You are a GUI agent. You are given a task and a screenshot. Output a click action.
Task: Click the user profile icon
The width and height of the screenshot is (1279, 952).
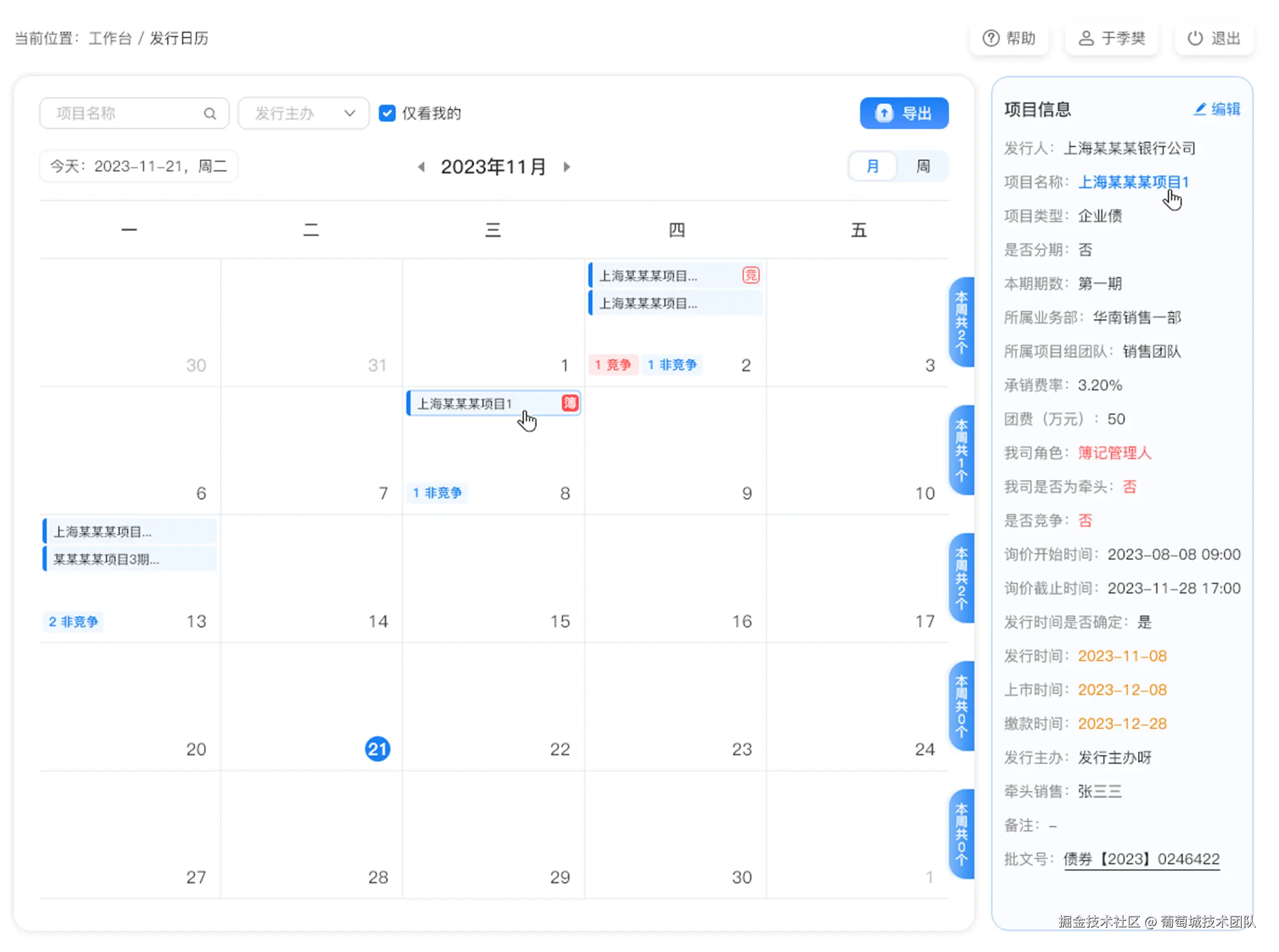click(x=1086, y=38)
